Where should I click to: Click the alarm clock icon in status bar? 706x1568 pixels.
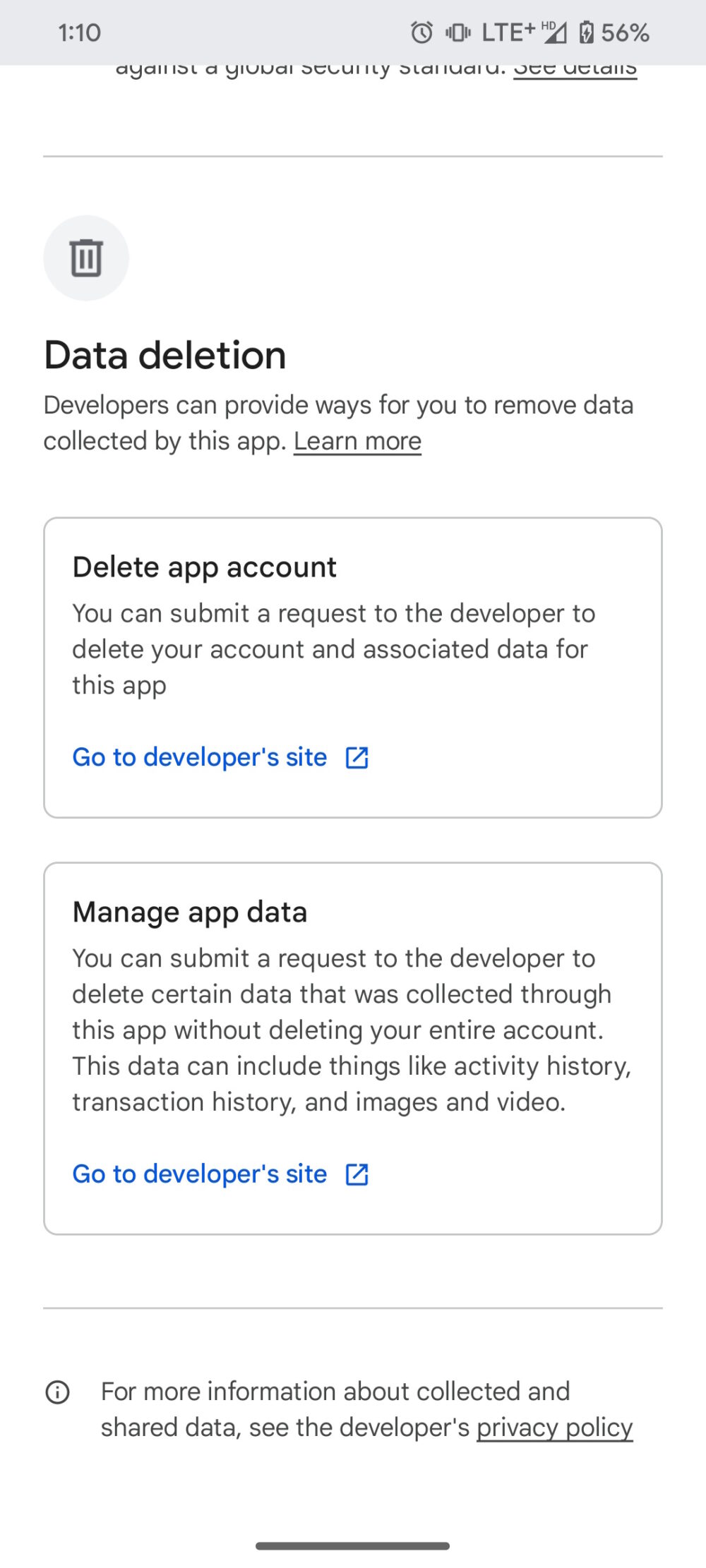[x=421, y=32]
